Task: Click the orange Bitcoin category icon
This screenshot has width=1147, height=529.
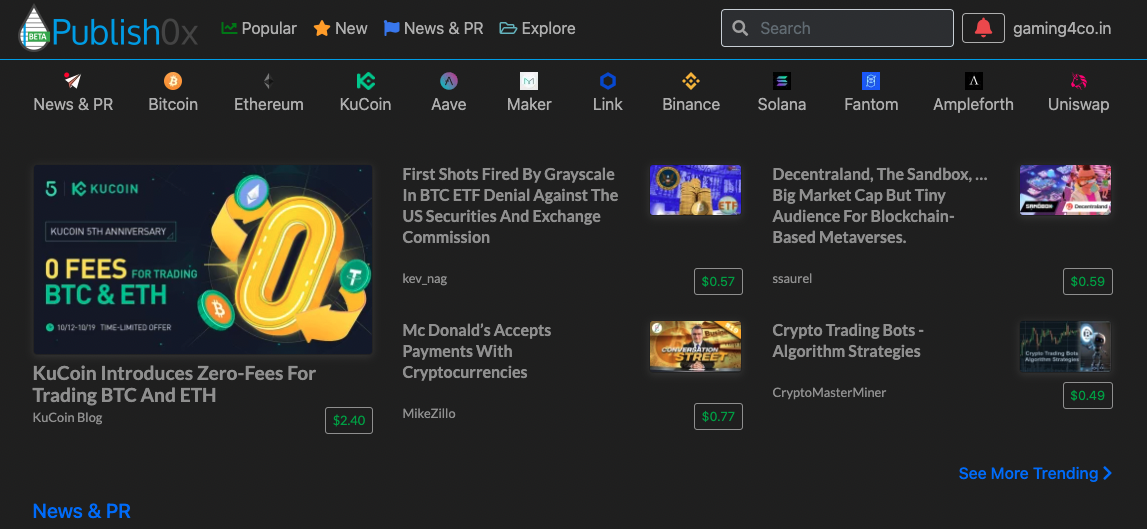Action: click(173, 80)
